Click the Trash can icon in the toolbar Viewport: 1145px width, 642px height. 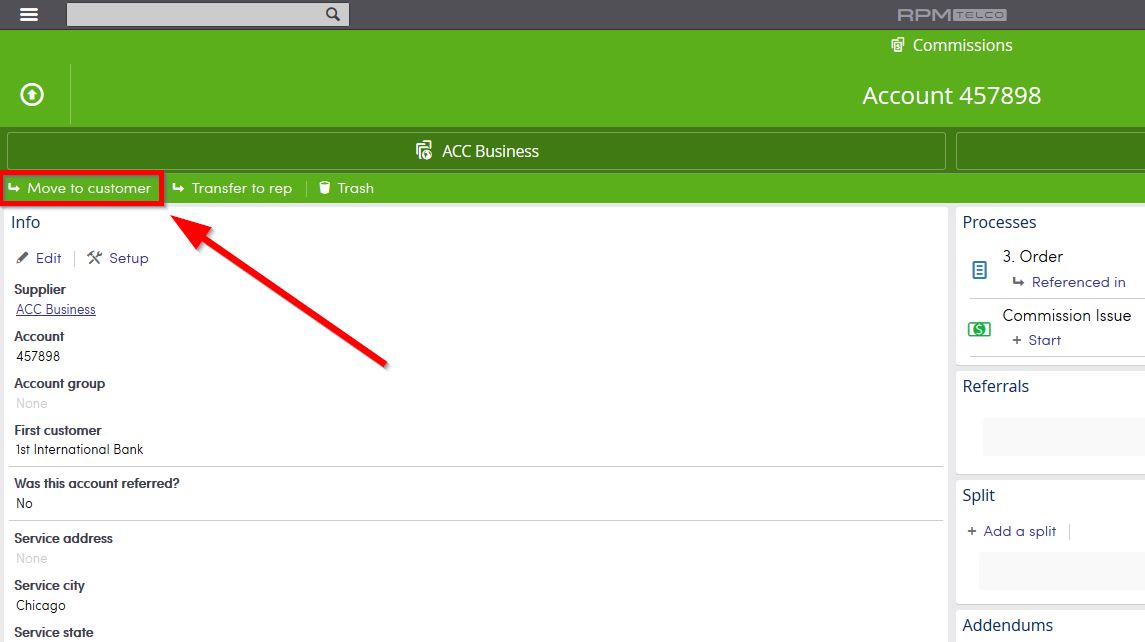(323, 187)
